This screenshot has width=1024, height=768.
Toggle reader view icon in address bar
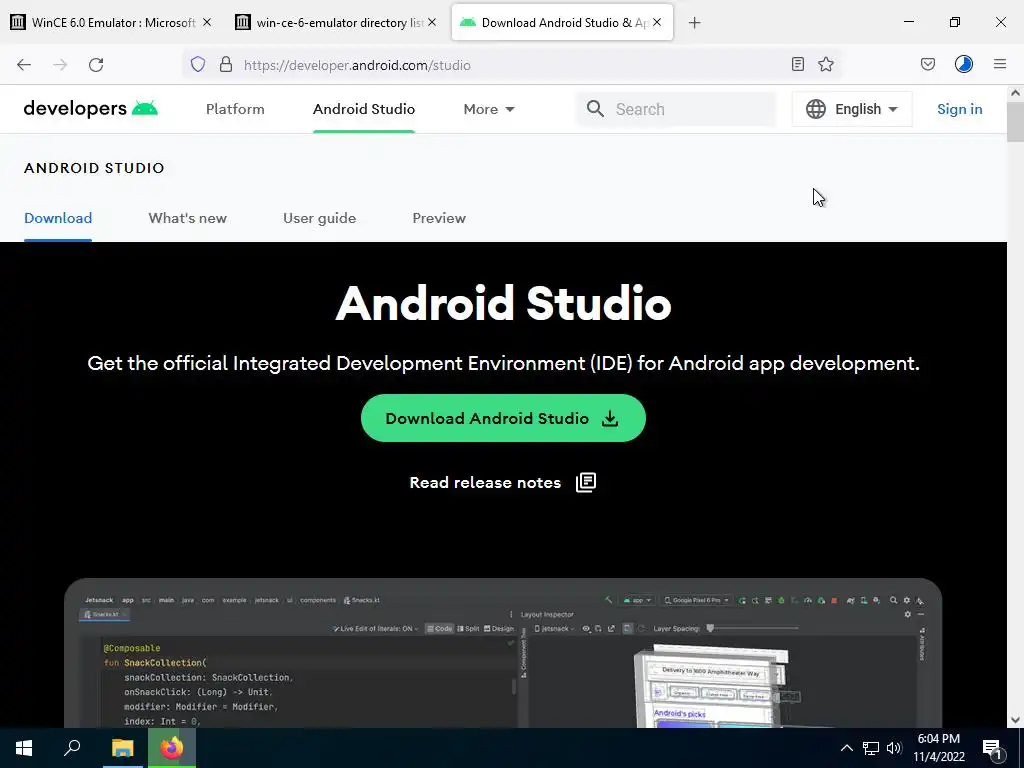coord(797,64)
